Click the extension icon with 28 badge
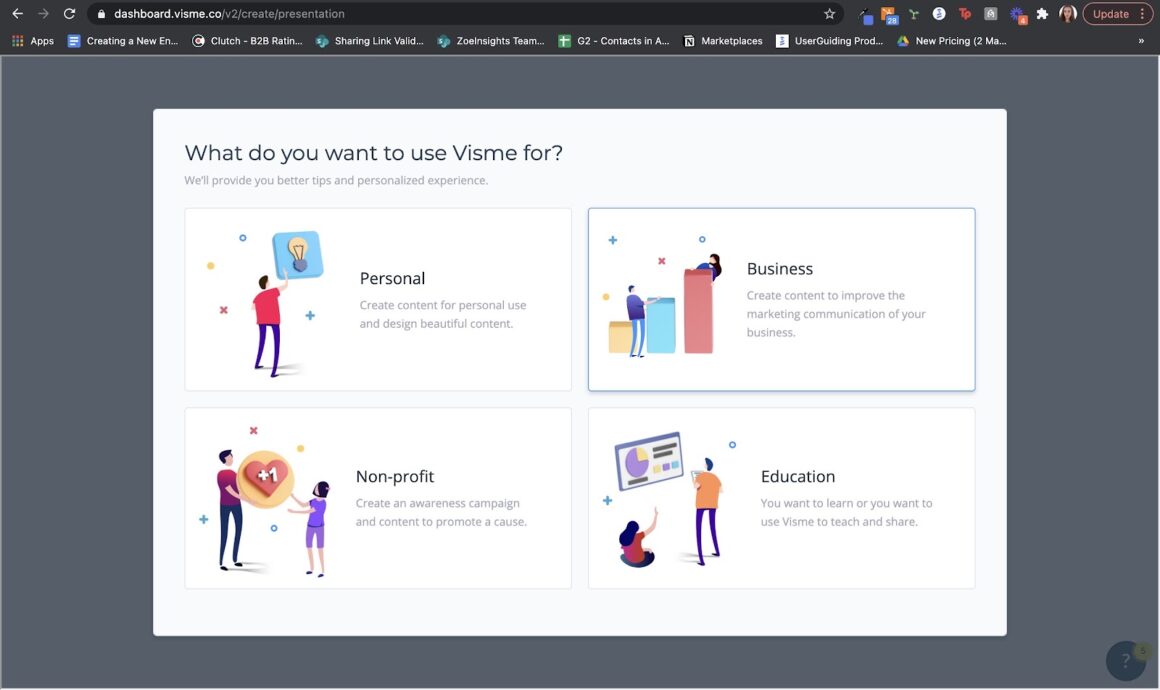The width and height of the screenshot is (1160, 690). pyautogui.click(x=887, y=14)
